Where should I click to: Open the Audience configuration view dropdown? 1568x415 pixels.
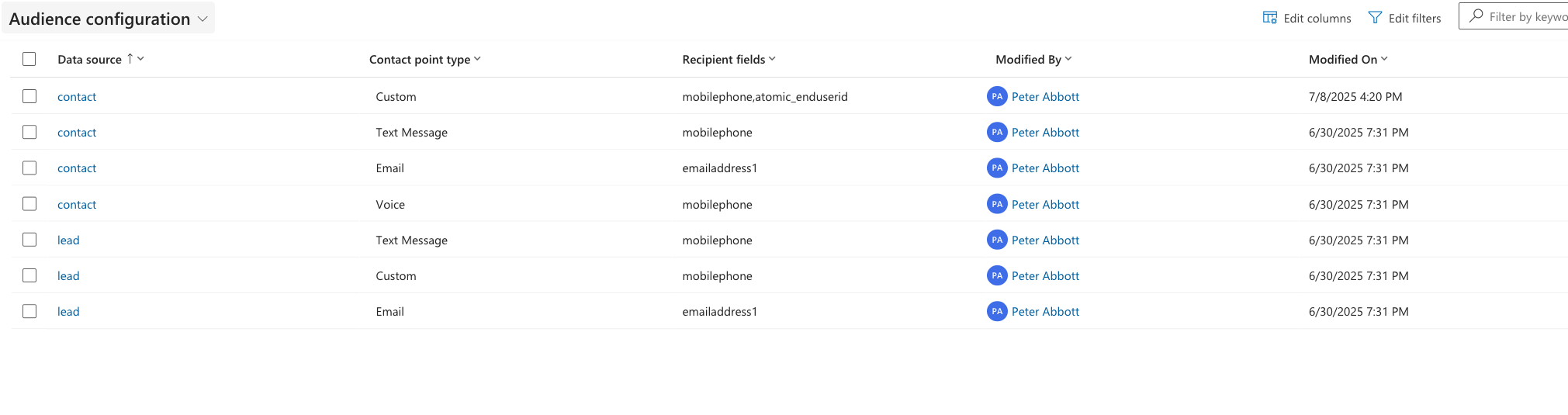point(109,19)
